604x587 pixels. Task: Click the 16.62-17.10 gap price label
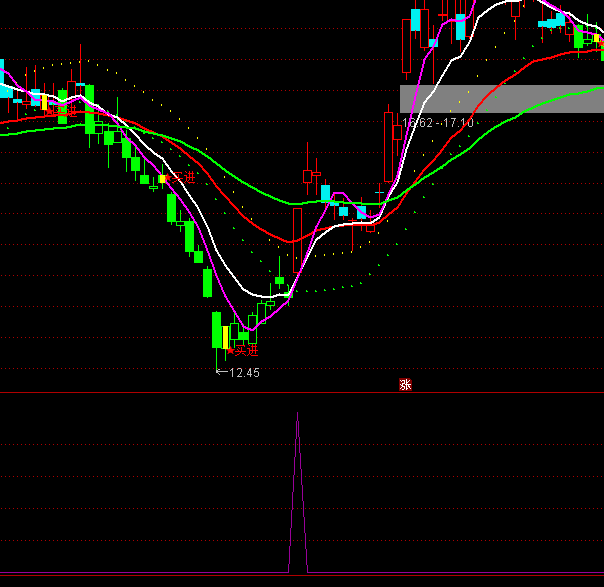438,122
